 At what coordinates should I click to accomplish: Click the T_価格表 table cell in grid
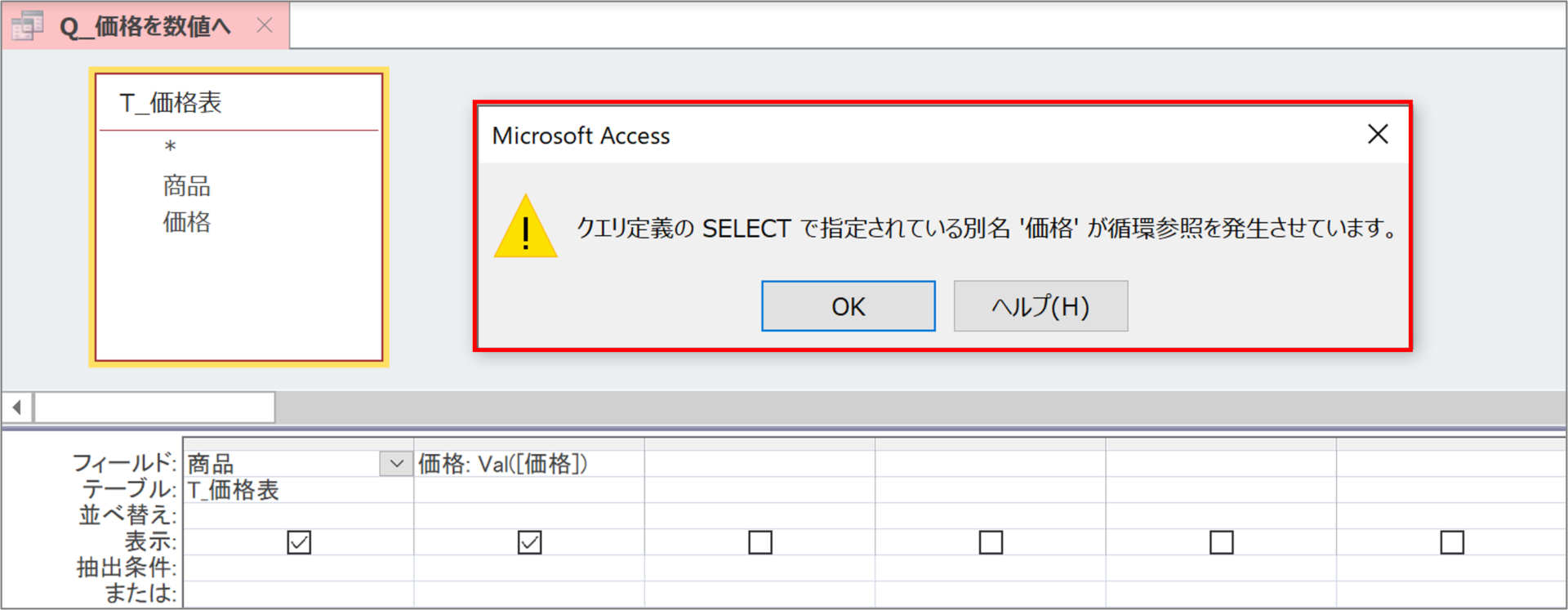tap(299, 490)
